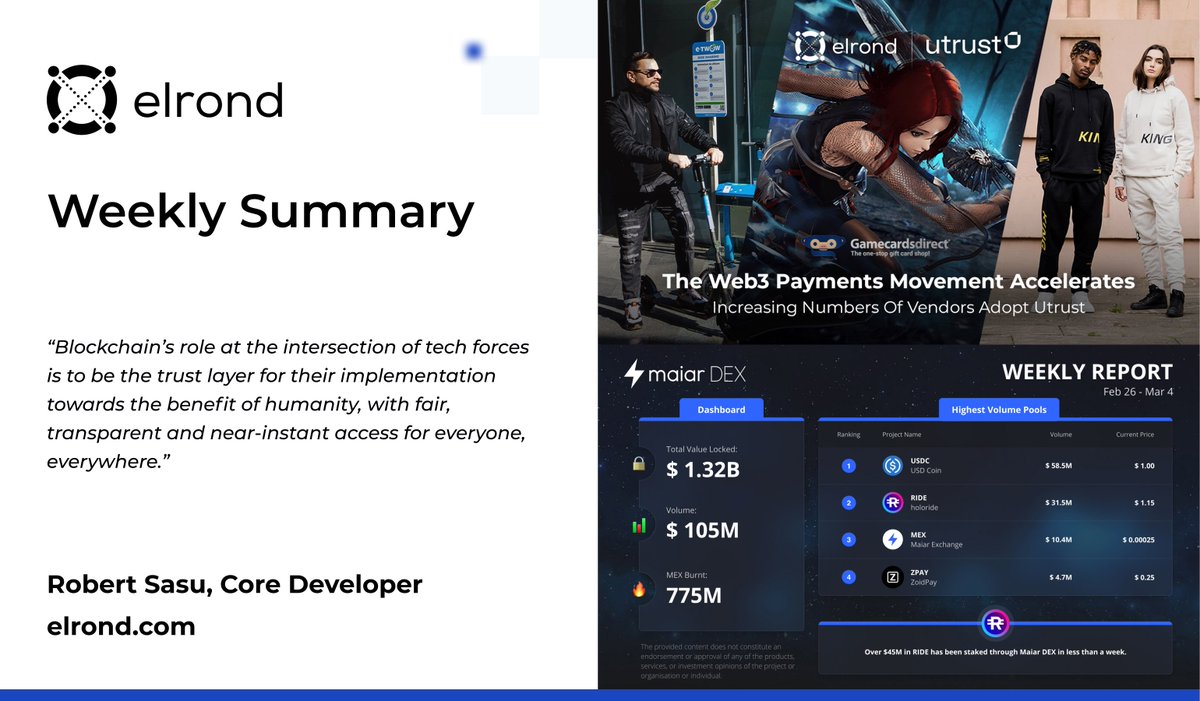1200x701 pixels.
Task: Click the Over $45M in RIDE staked note
Action: [995, 651]
